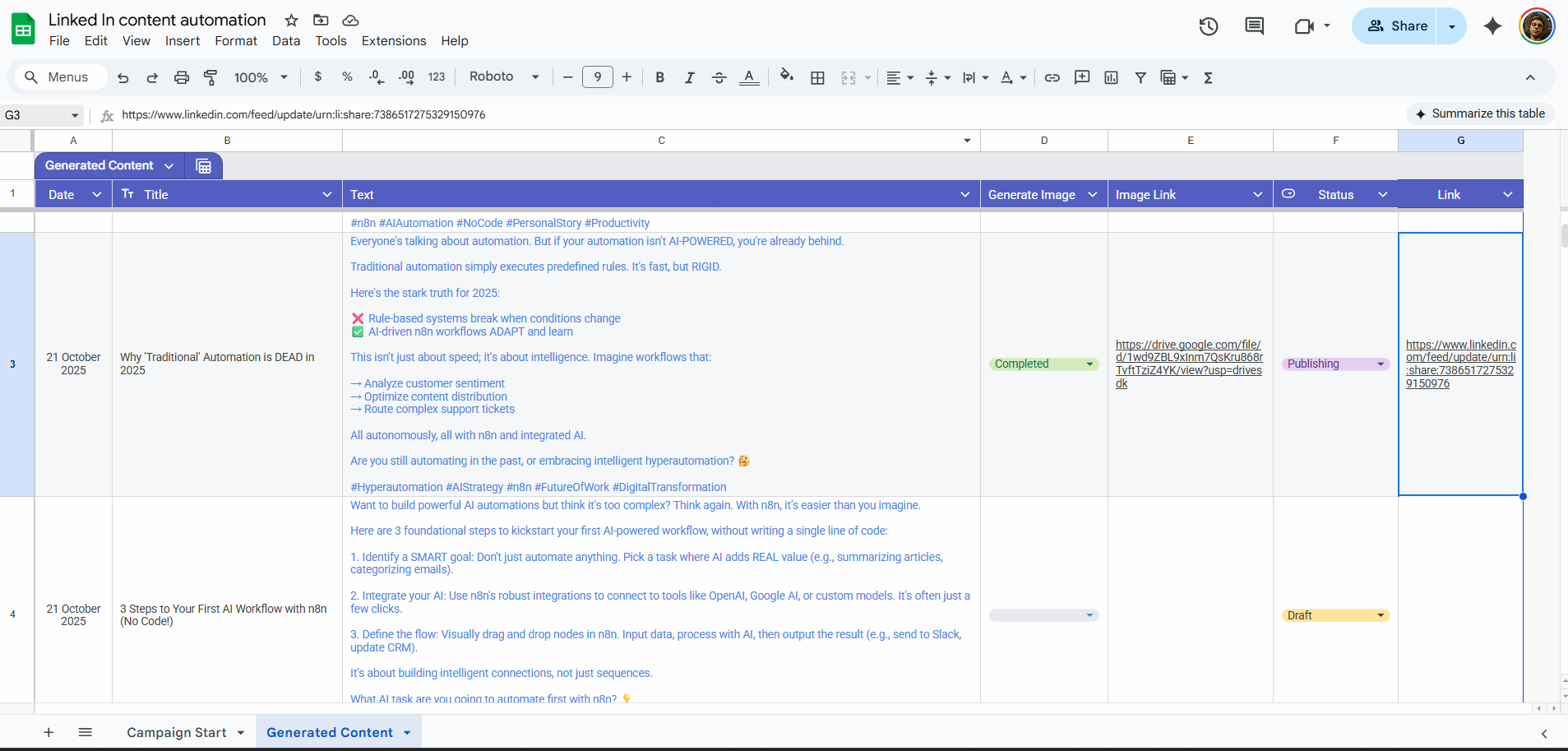This screenshot has height=751, width=1568.
Task: Open the fill color picker
Action: point(786,76)
